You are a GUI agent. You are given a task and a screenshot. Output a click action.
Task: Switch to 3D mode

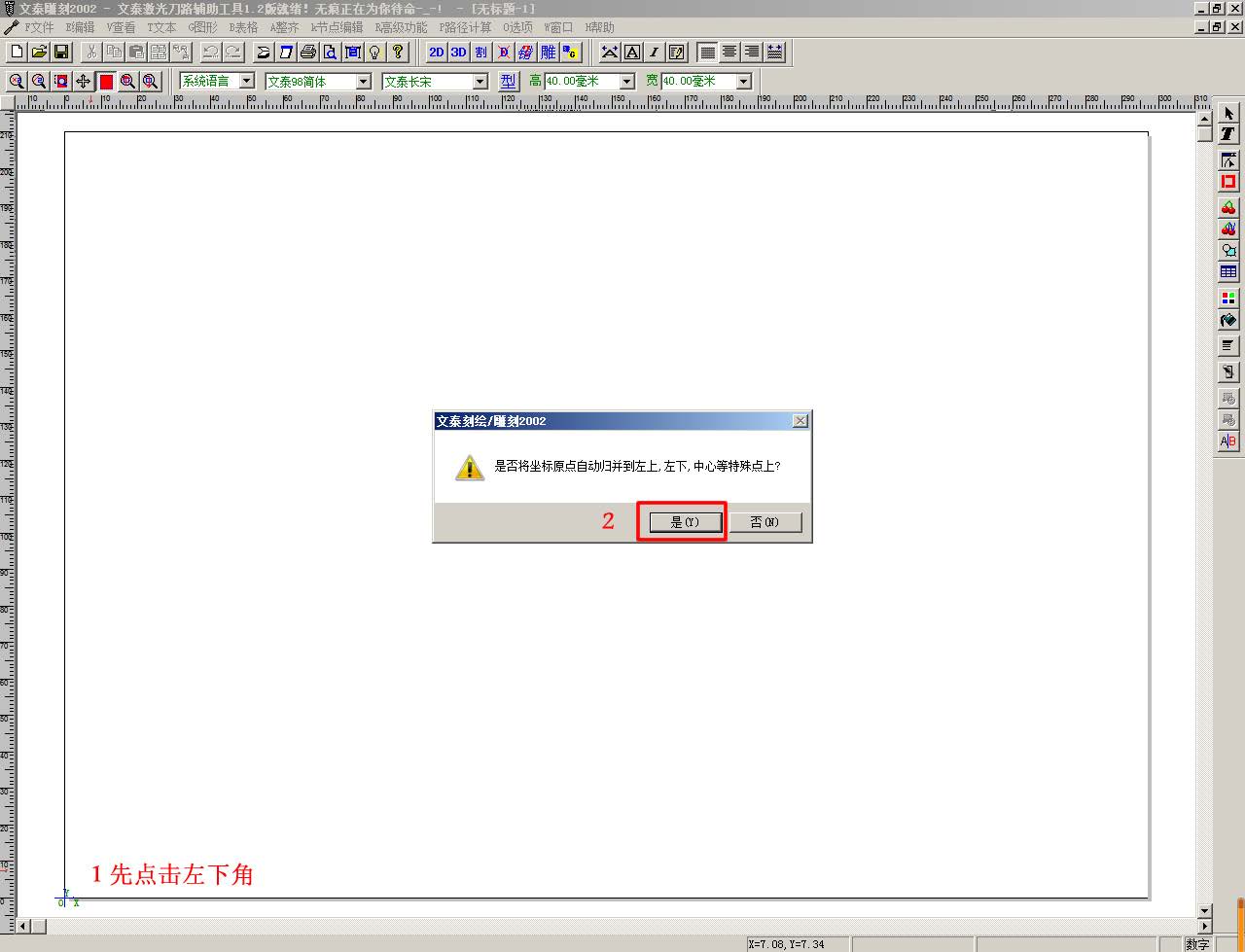point(459,52)
